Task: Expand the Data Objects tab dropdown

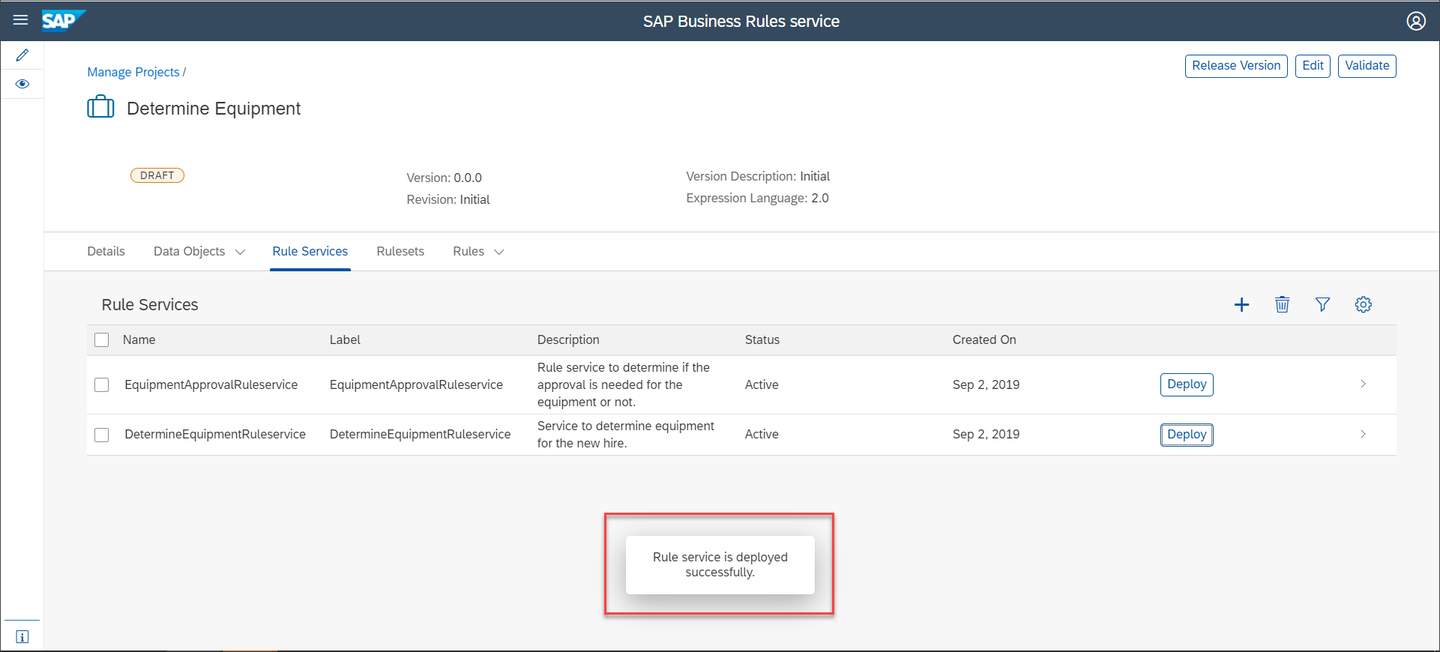Action: click(240, 252)
